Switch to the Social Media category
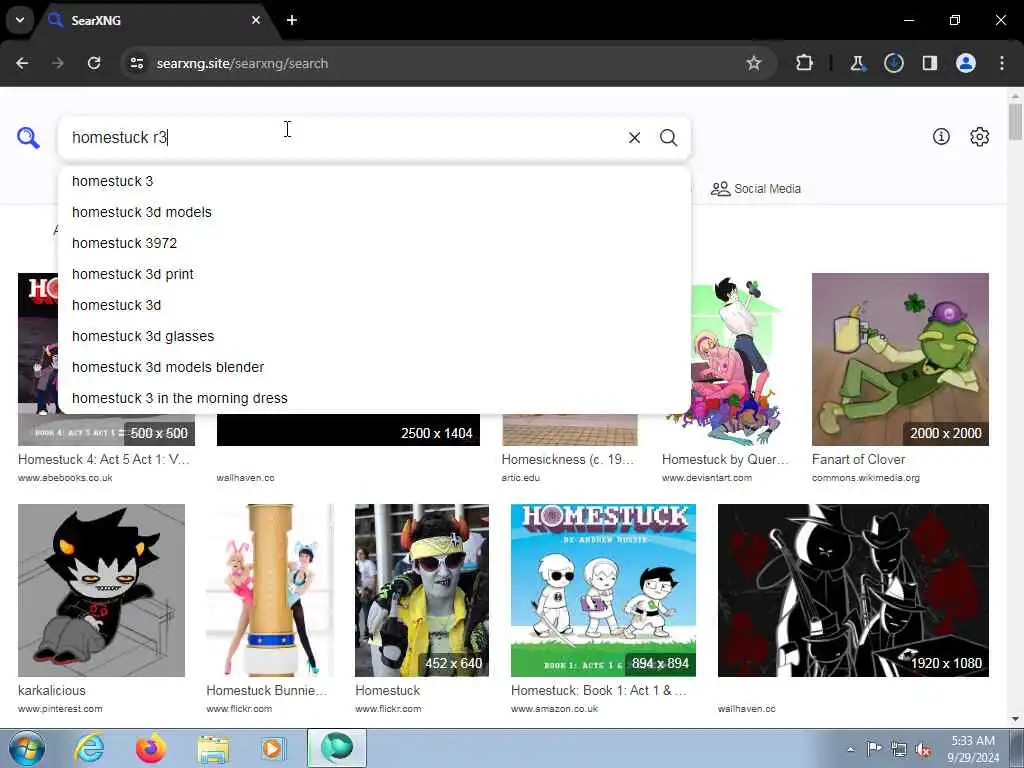Image resolution: width=1024 pixels, height=768 pixels. (756, 189)
